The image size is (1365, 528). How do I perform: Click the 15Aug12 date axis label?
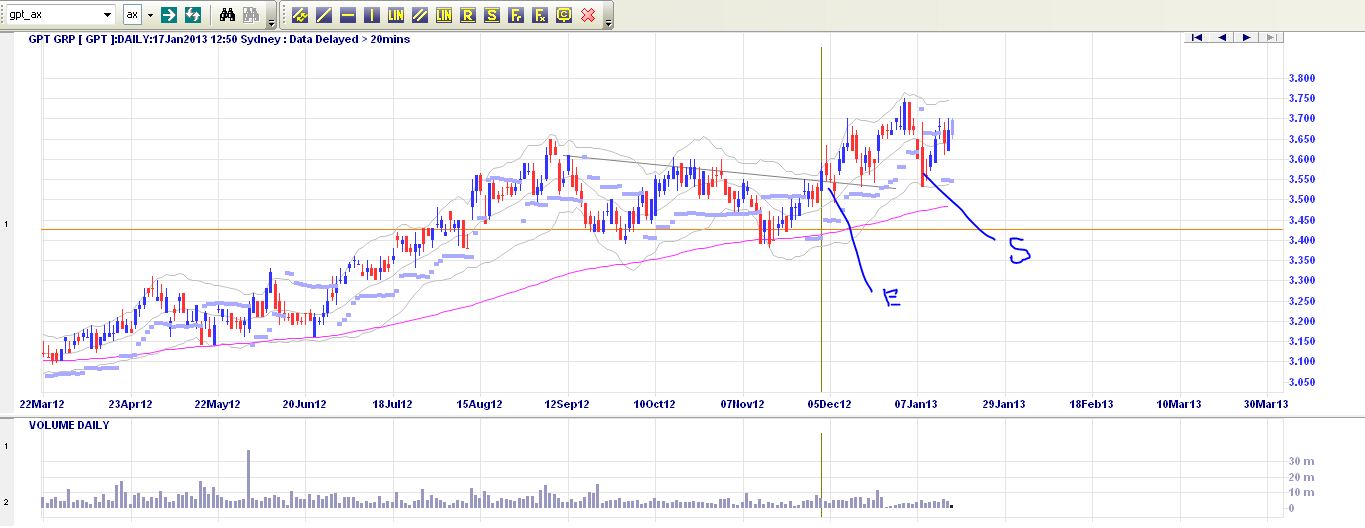pos(480,405)
